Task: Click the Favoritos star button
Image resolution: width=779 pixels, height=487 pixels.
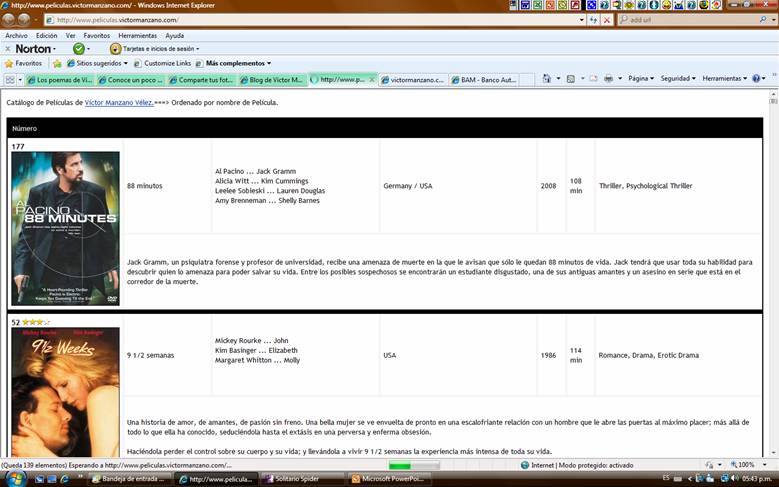Action: click(x=23, y=63)
